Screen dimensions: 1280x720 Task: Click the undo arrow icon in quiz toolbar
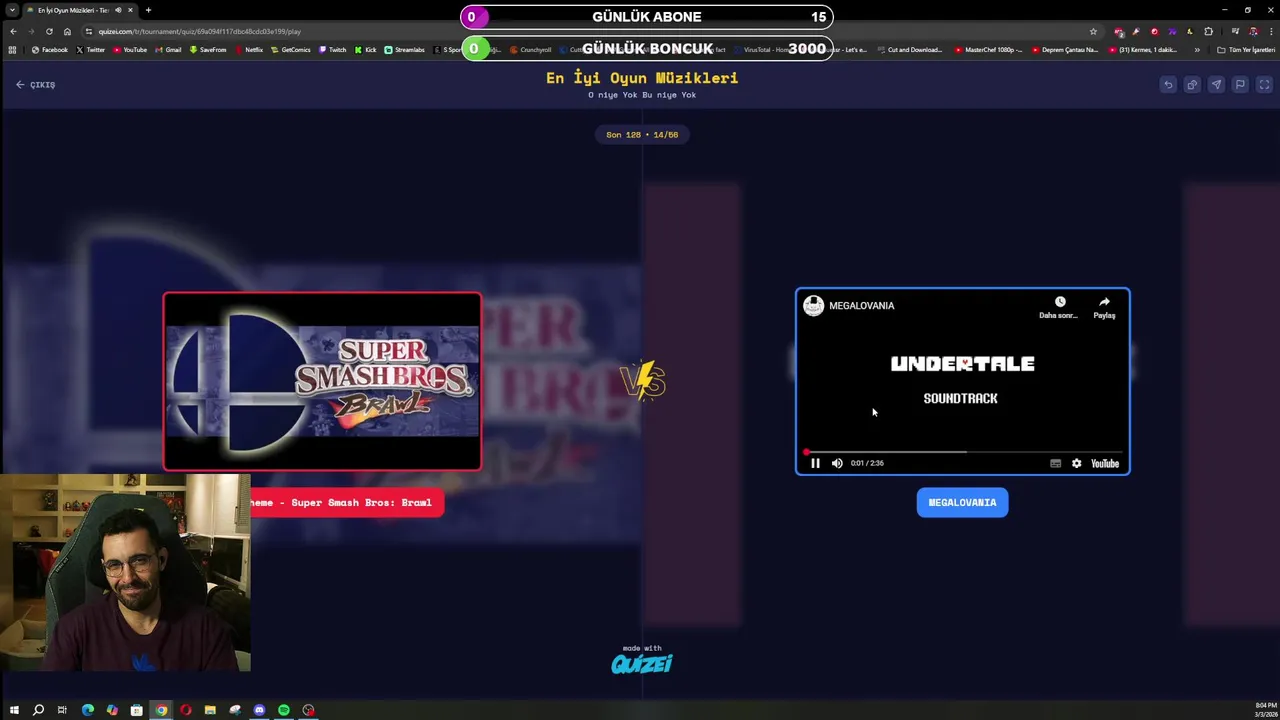coord(1168,85)
